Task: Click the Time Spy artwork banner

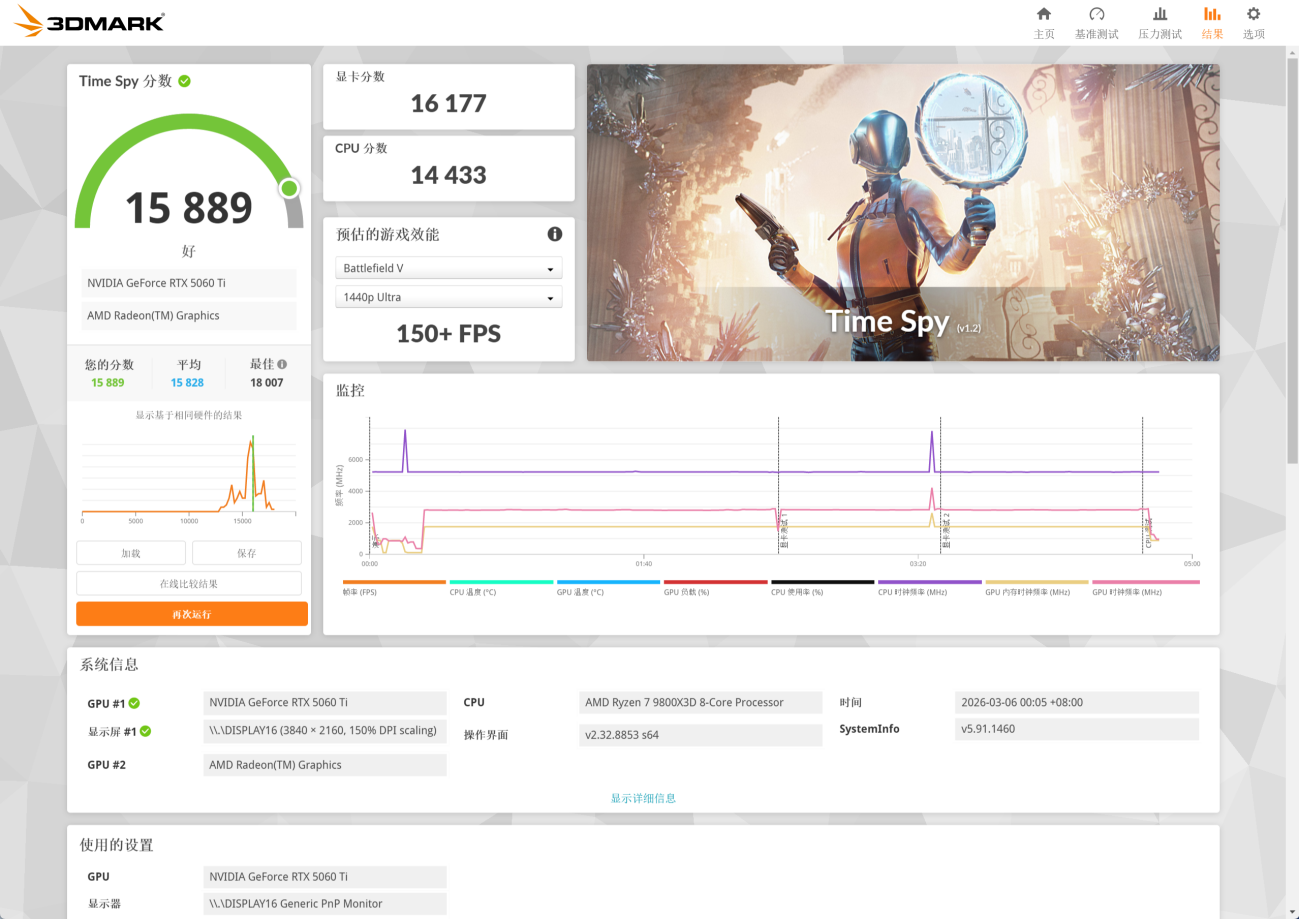Action: 902,212
